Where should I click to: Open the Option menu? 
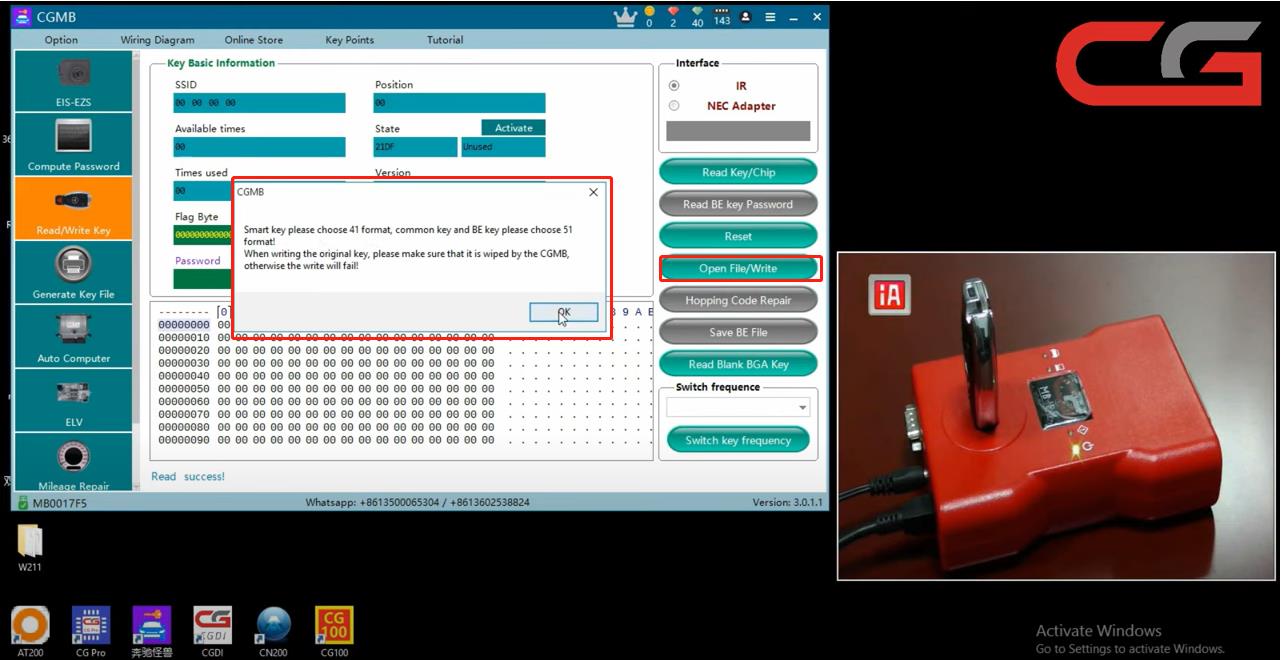tap(61, 40)
